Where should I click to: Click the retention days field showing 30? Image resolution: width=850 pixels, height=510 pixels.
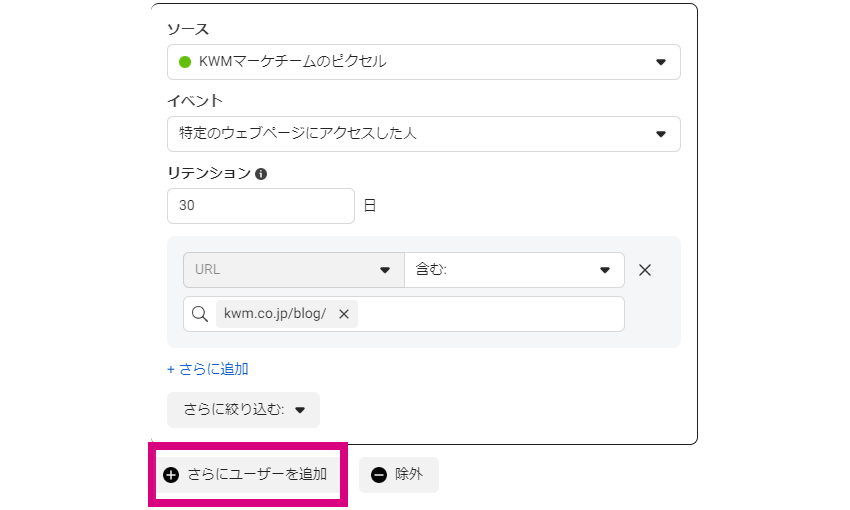point(261,206)
